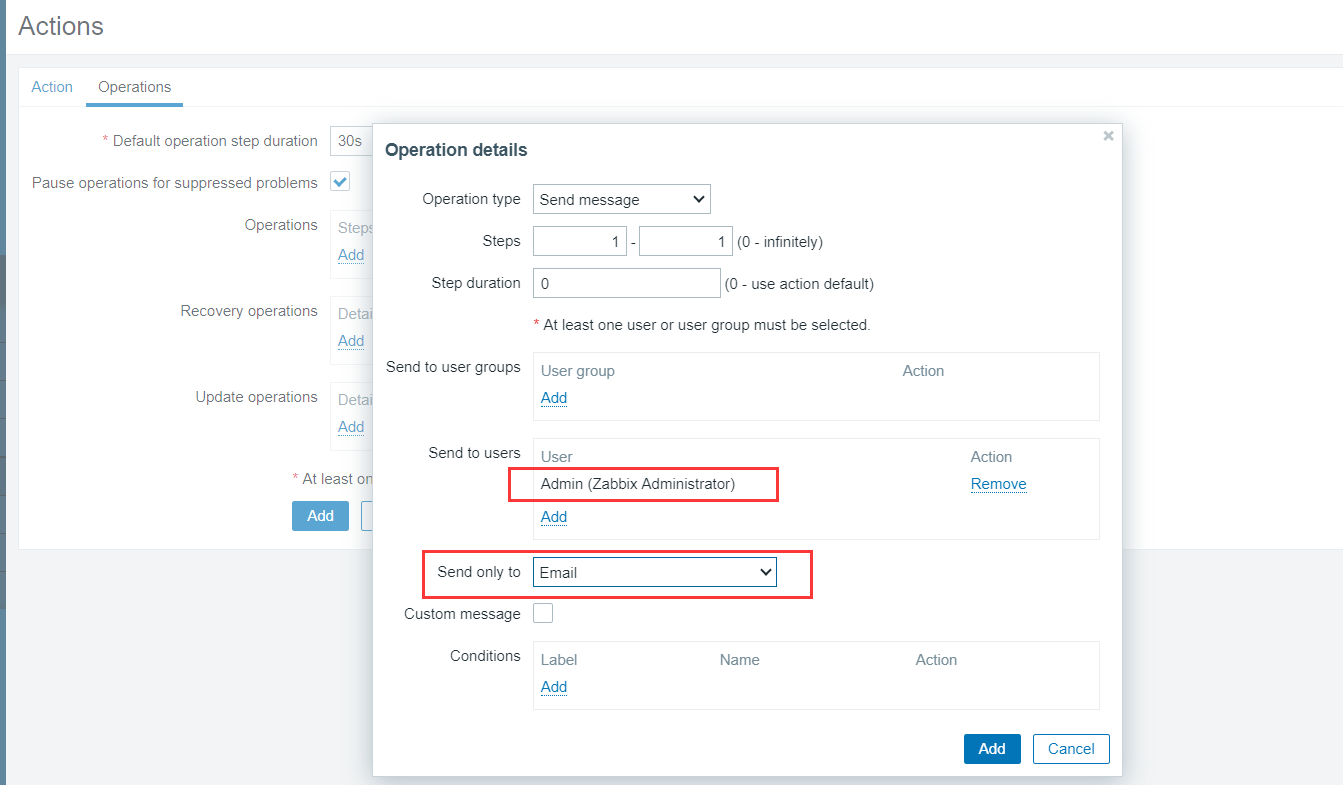1343x785 pixels.
Task: Add a recovery operation
Action: (x=351, y=341)
